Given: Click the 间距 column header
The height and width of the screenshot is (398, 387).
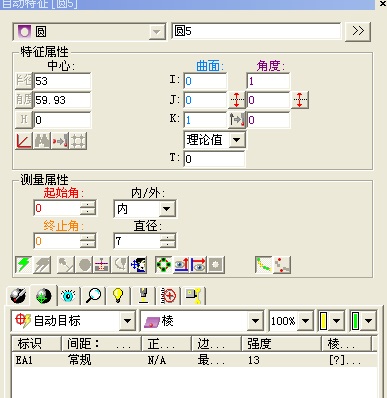Looking at the screenshot, I should pos(102,343).
